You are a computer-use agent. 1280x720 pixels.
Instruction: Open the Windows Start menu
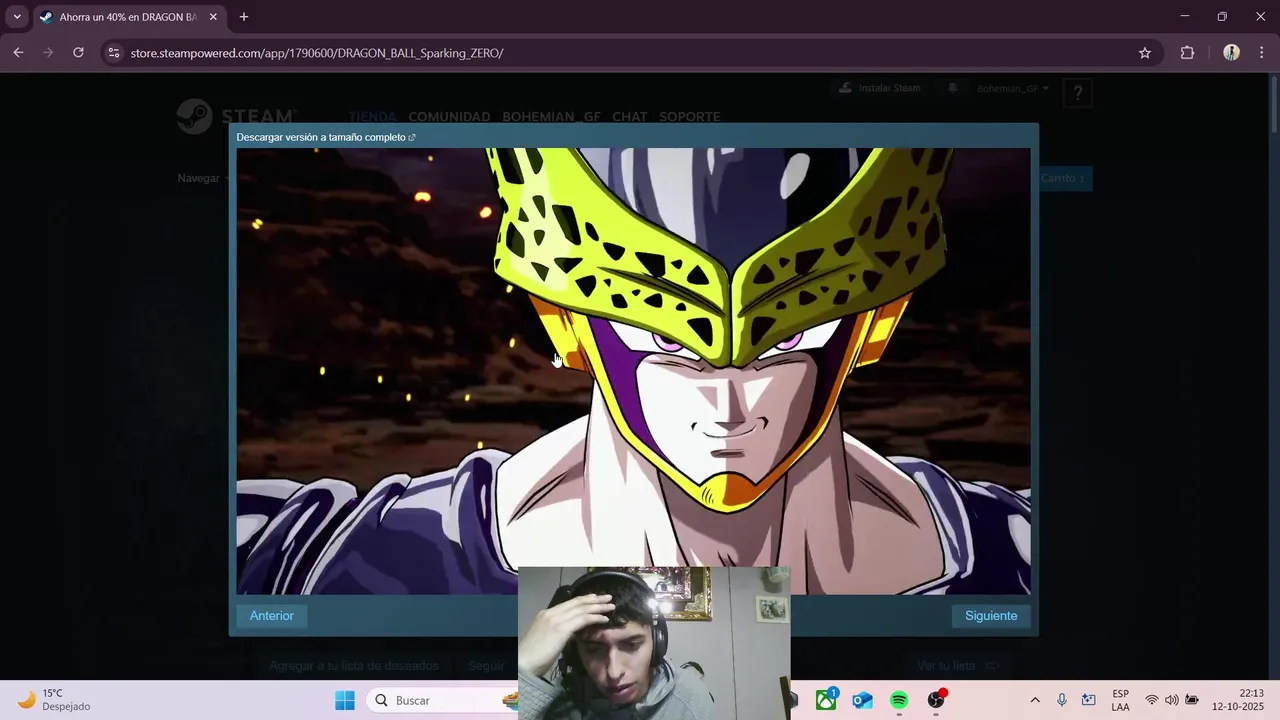345,700
